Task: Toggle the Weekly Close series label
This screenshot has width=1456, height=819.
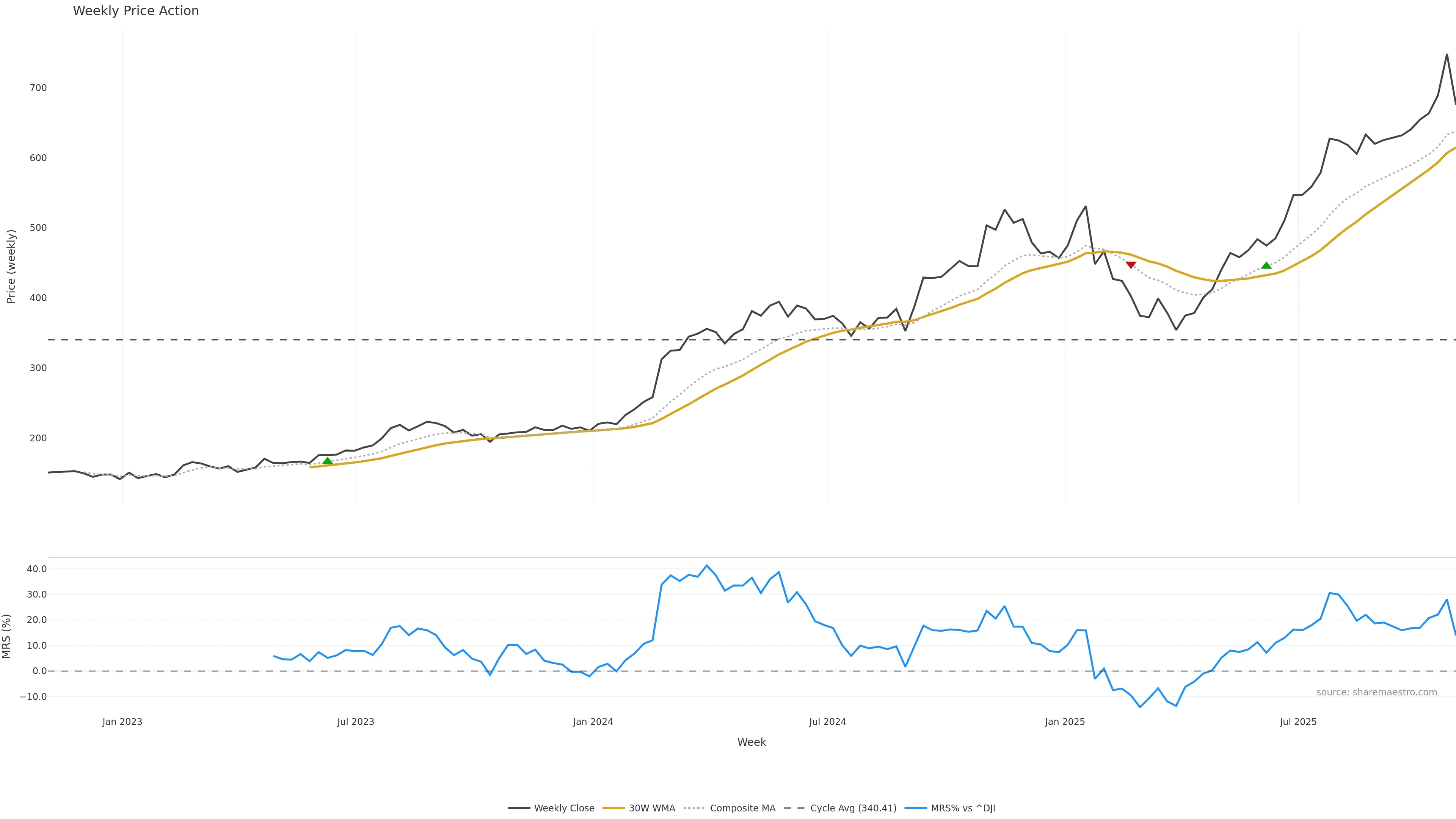Action: click(x=564, y=808)
